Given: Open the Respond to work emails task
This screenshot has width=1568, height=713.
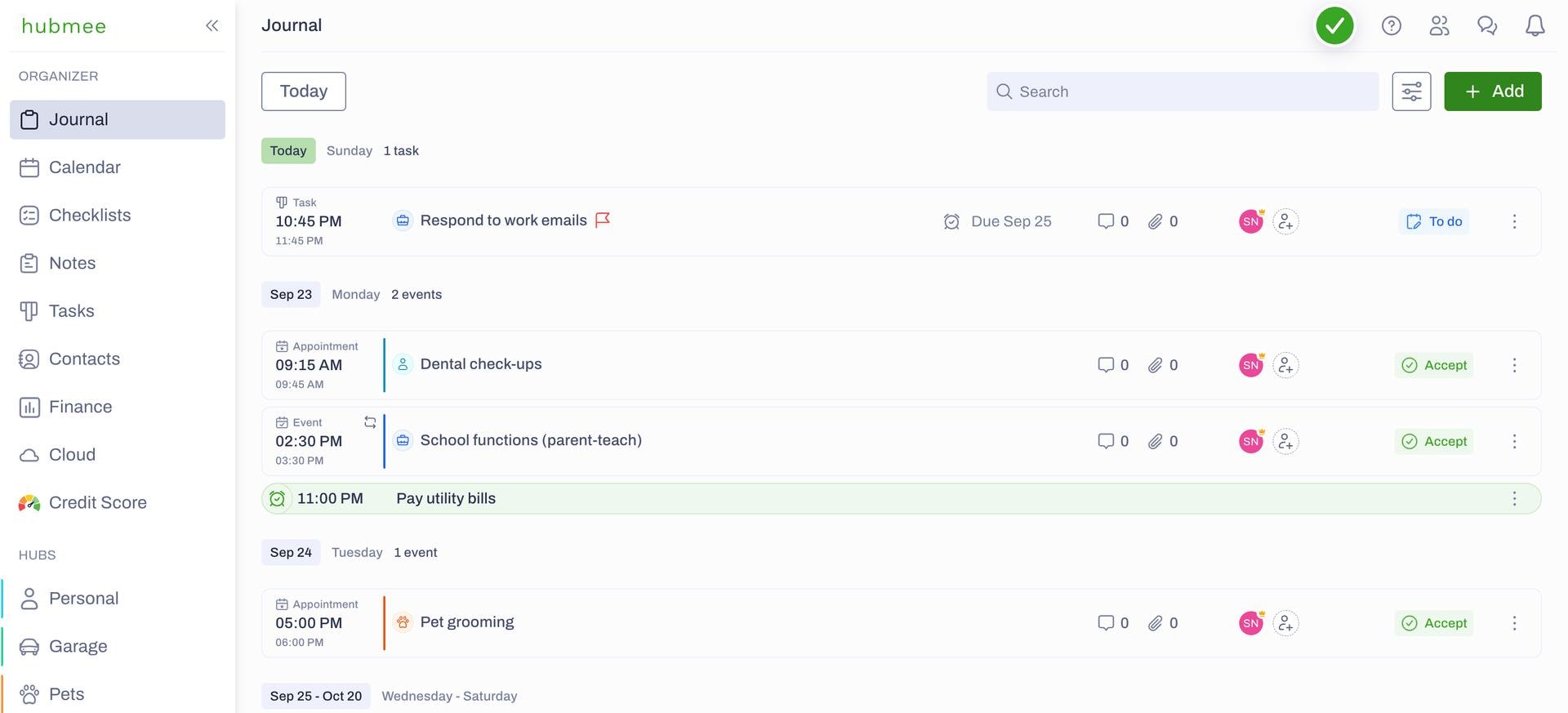Looking at the screenshot, I should coord(503,221).
